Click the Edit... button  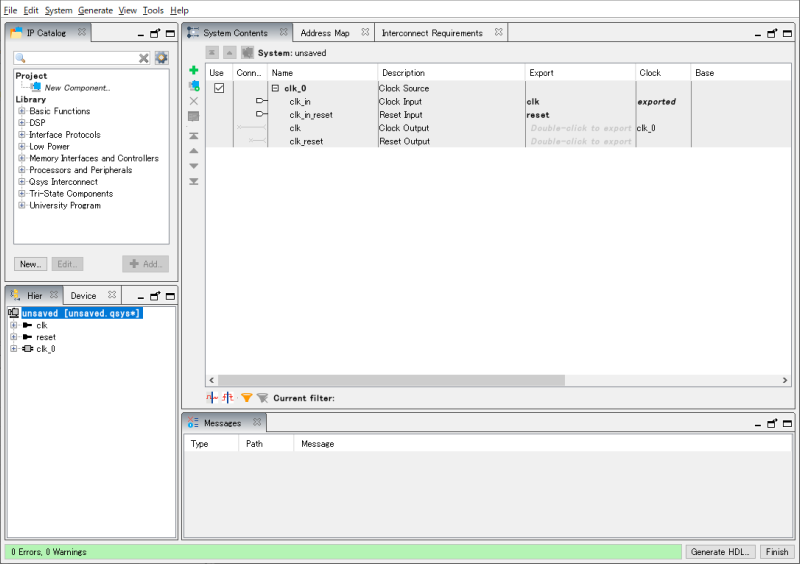click(67, 264)
